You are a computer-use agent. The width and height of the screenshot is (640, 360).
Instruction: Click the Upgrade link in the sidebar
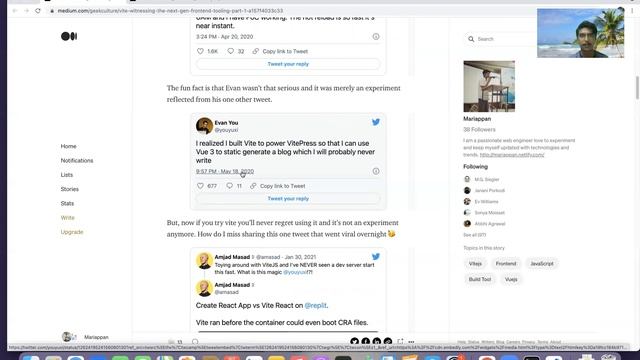[72, 232]
